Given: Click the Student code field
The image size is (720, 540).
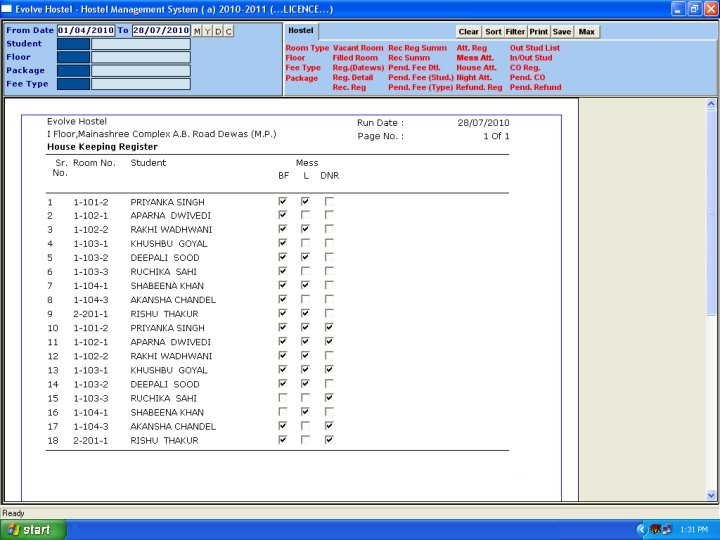Looking at the screenshot, I should 73,44.
